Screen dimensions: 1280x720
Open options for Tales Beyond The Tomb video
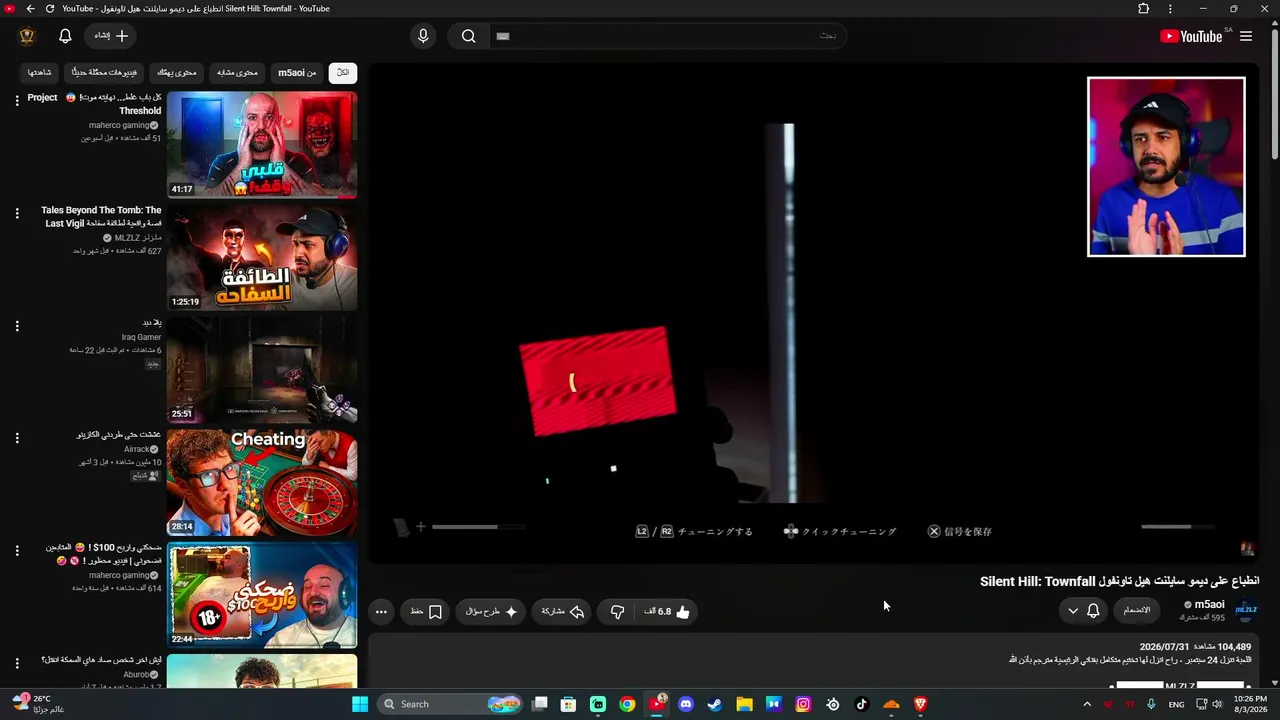click(17, 213)
